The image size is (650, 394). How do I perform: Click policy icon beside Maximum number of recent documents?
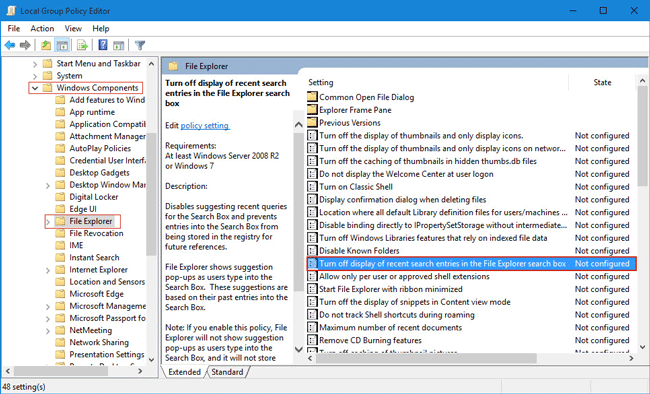coord(312,327)
